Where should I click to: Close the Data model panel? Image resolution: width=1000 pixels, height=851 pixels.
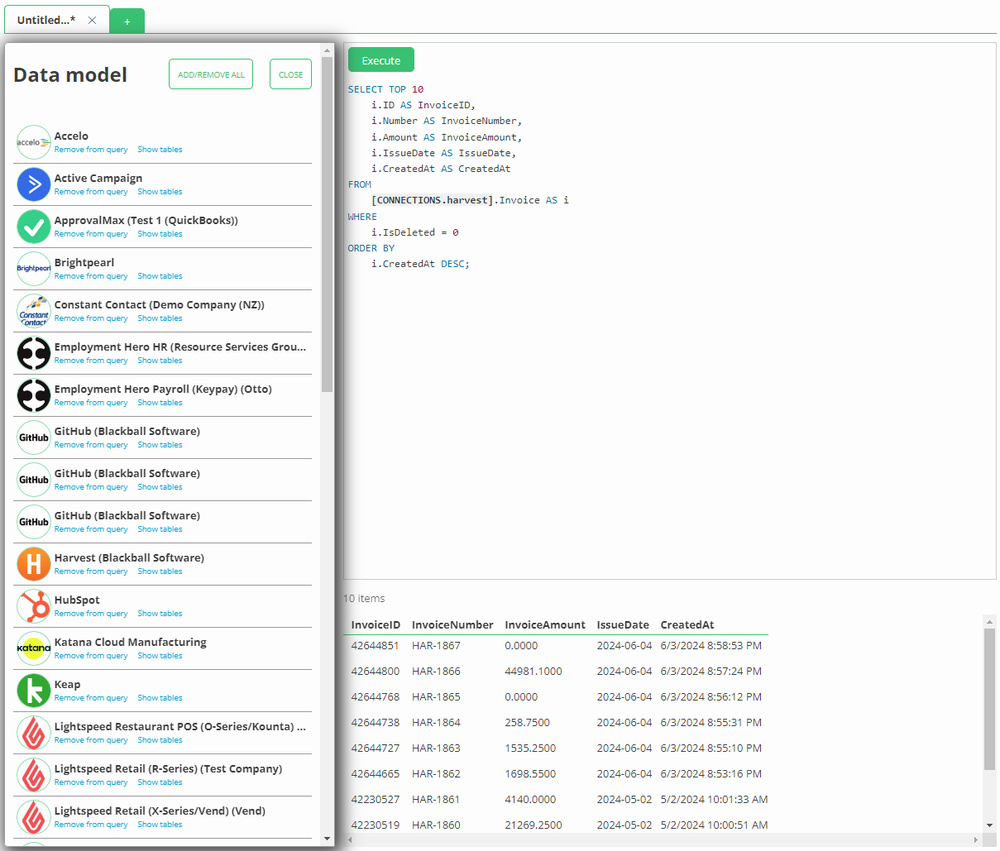tap(290, 74)
